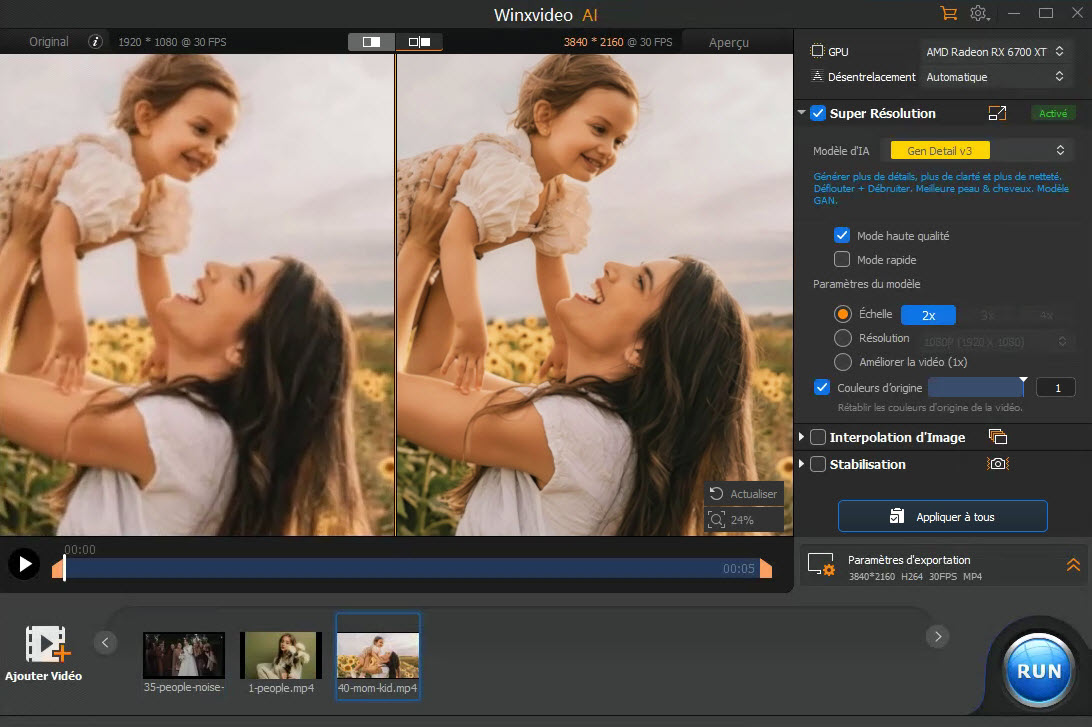
Task: Click the Stabilisation camera icon
Action: tap(998, 464)
